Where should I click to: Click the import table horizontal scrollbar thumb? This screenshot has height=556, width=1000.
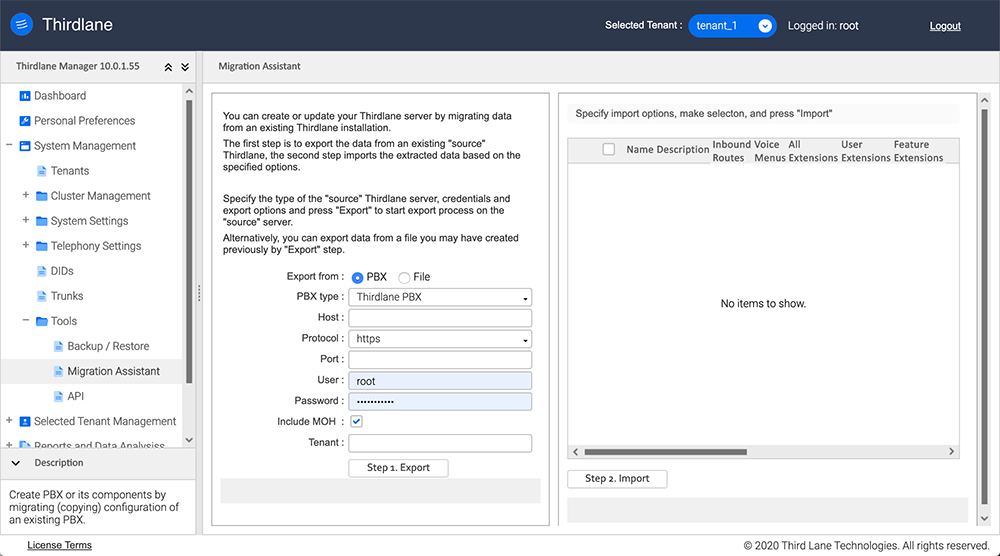click(x=666, y=452)
